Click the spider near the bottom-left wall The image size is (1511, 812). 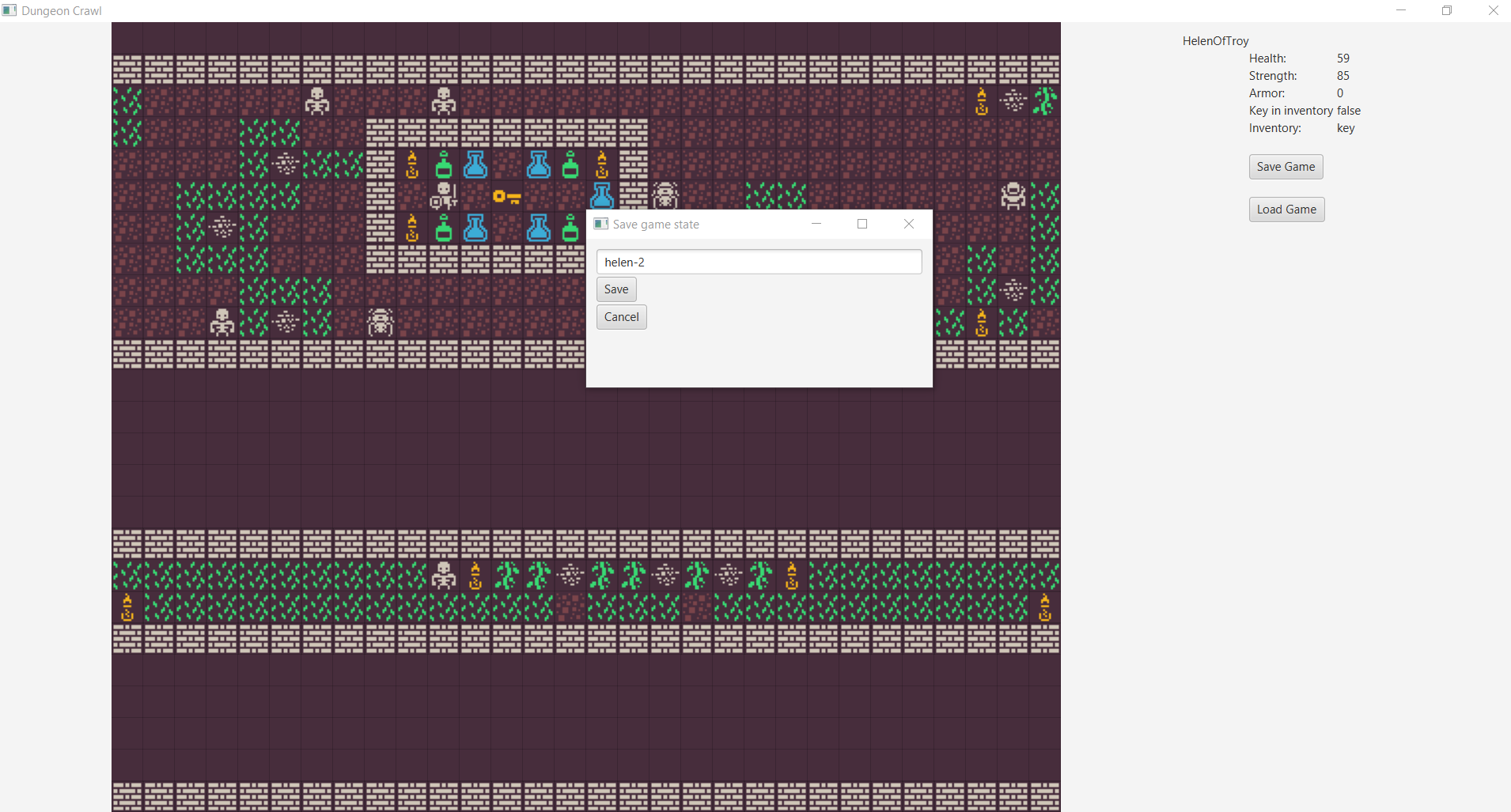(381, 322)
